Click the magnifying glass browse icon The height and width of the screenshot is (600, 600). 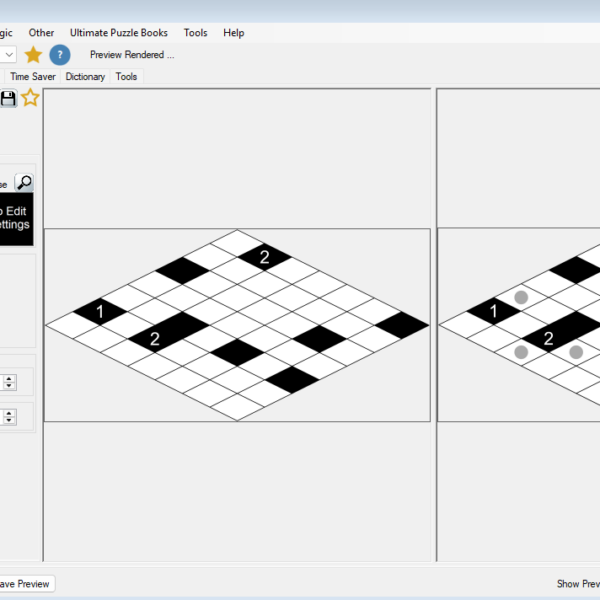coord(24,182)
